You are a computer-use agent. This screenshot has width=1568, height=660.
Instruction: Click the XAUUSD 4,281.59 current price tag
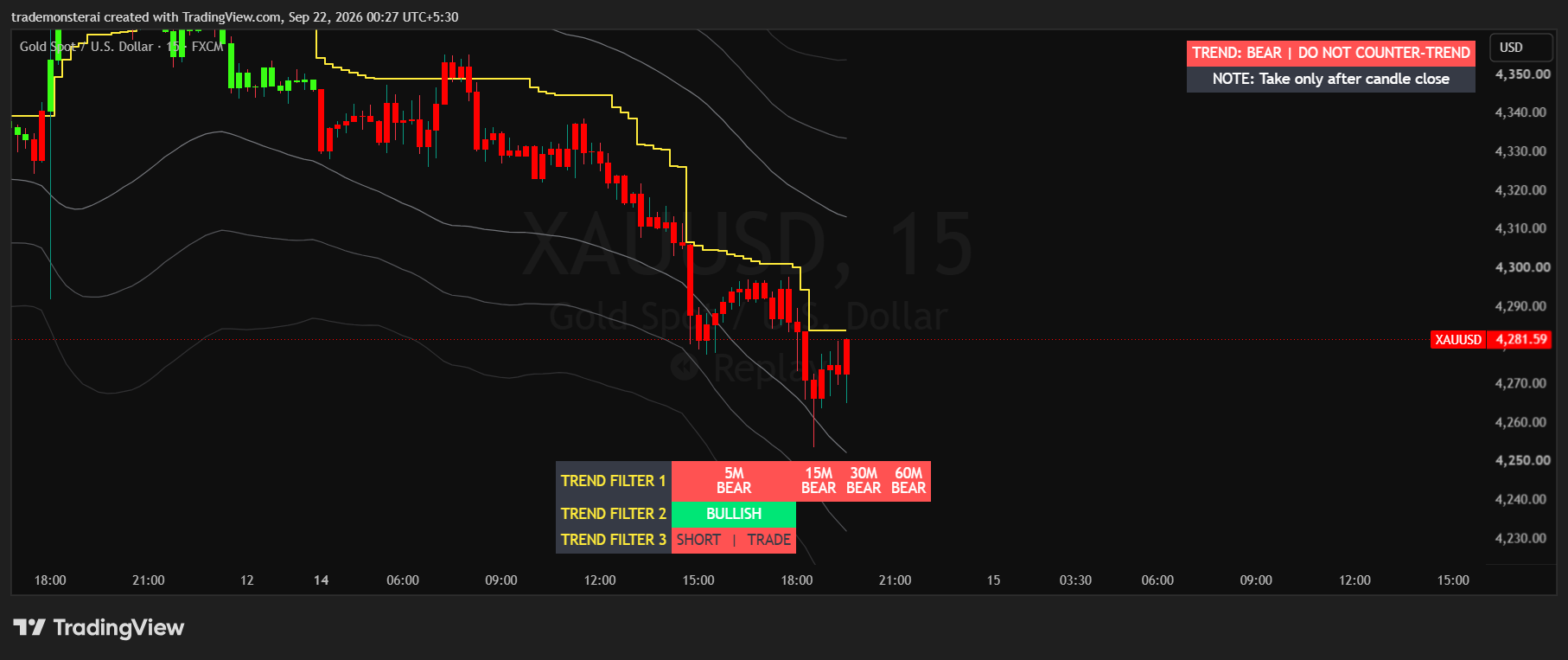tap(1491, 339)
